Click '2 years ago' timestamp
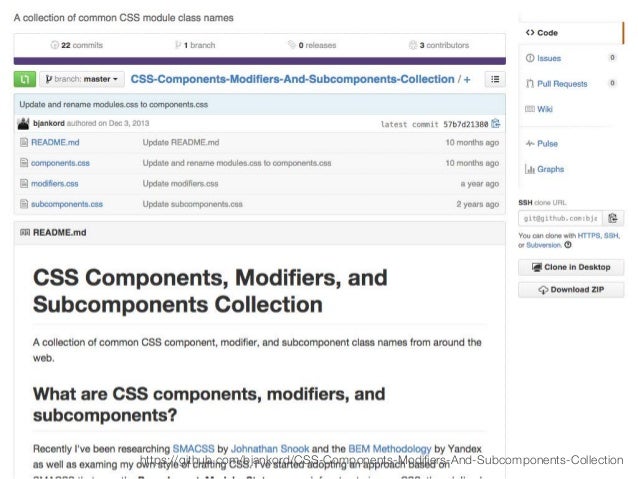Viewport: 638px width, 479px height. click(x=477, y=204)
